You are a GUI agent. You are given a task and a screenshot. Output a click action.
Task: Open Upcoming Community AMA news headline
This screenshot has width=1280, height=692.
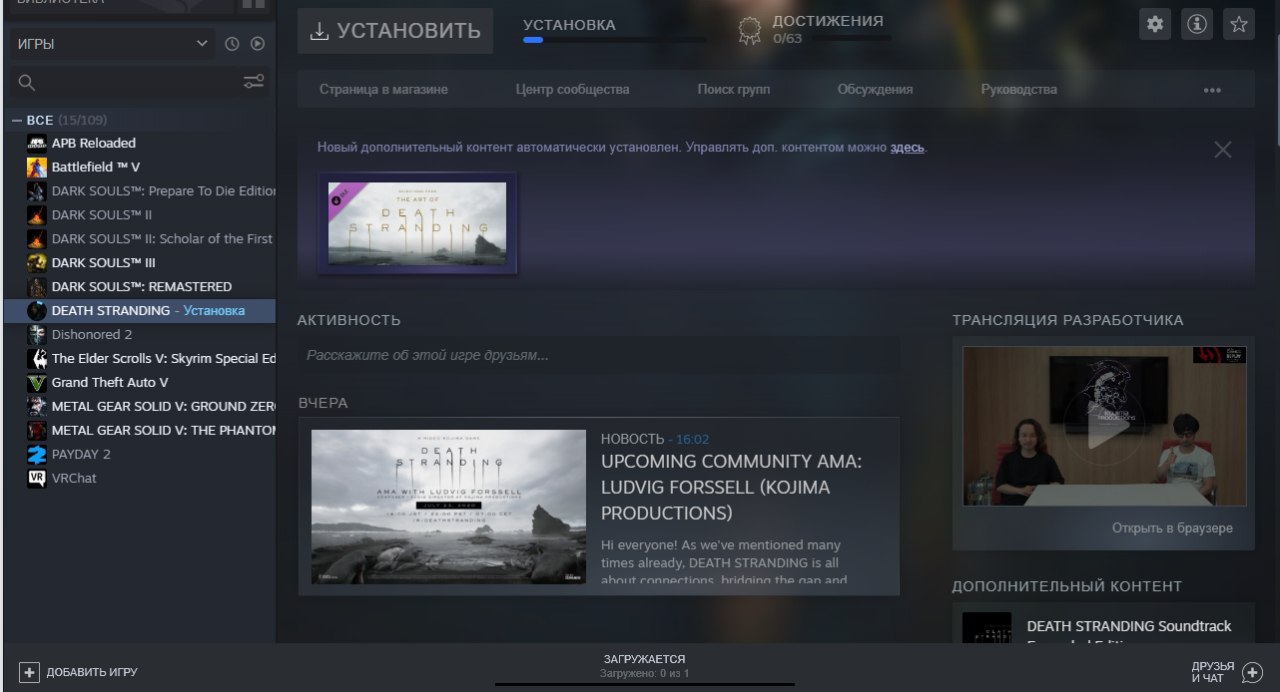click(x=731, y=487)
